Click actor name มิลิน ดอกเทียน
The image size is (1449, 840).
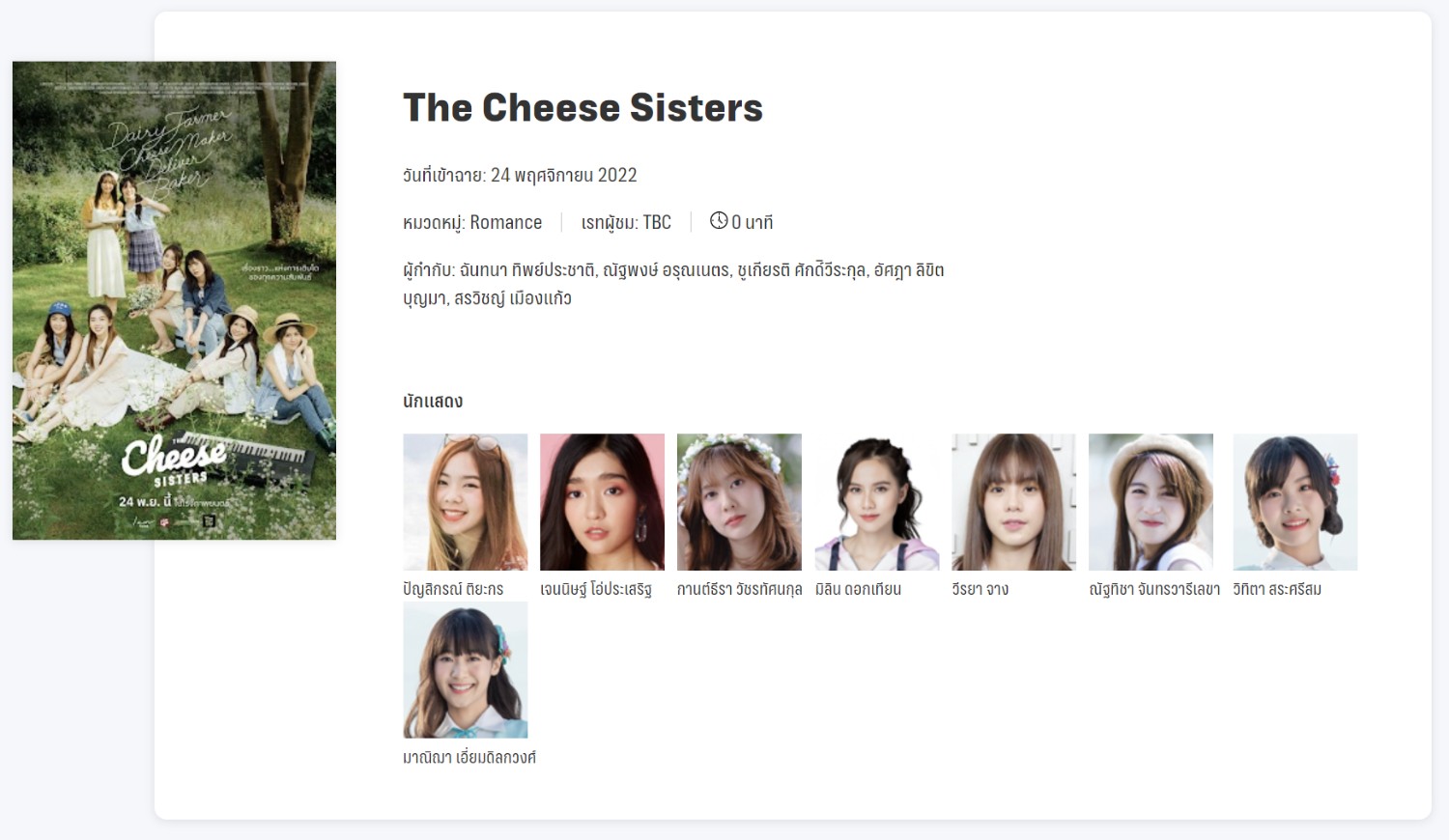[x=858, y=589]
